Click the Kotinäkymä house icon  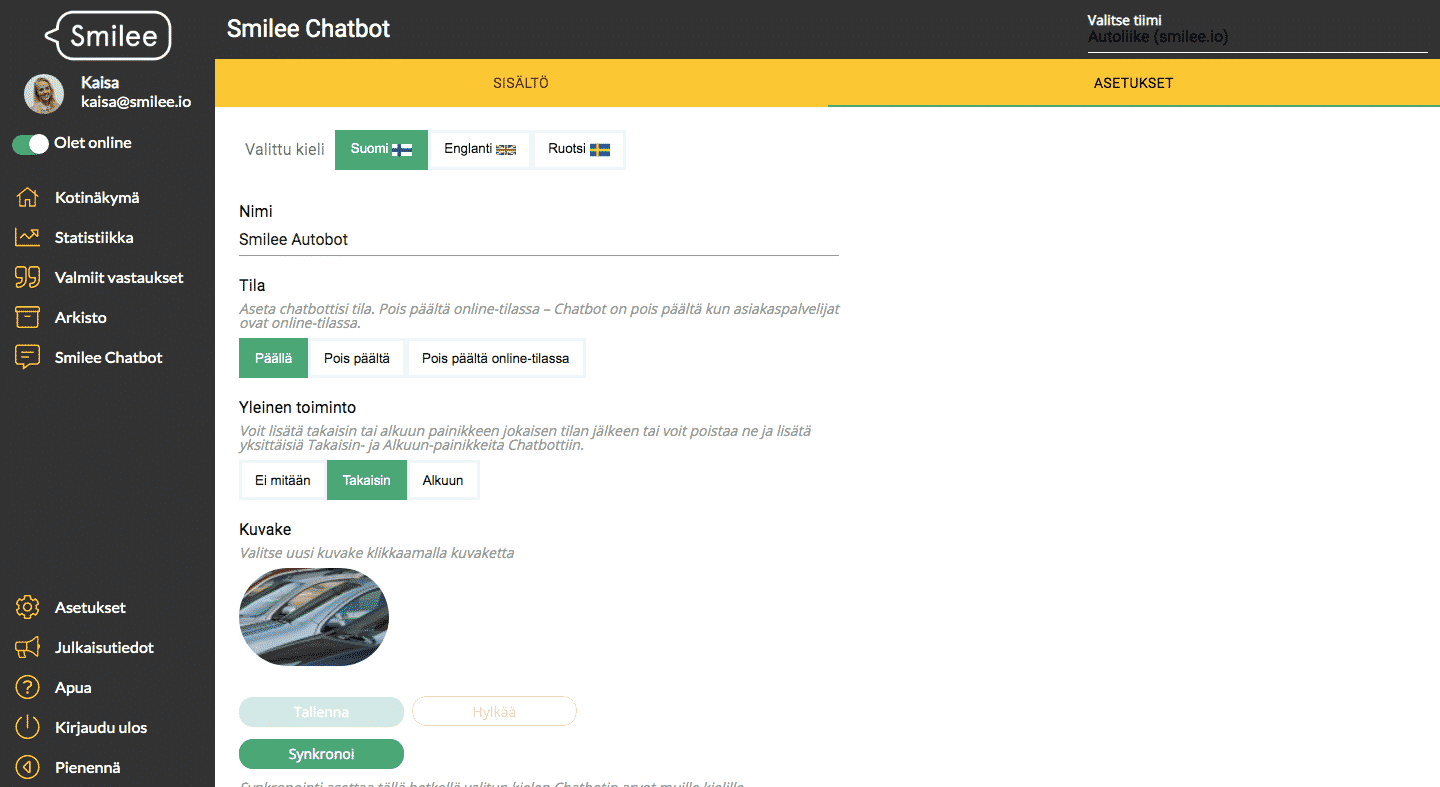click(x=27, y=198)
